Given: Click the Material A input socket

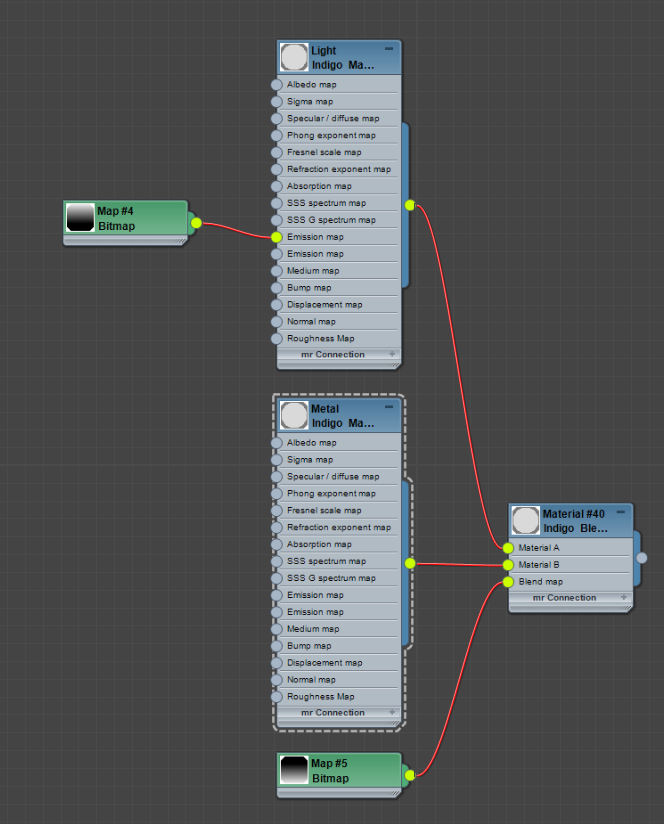Looking at the screenshot, I should [508, 548].
